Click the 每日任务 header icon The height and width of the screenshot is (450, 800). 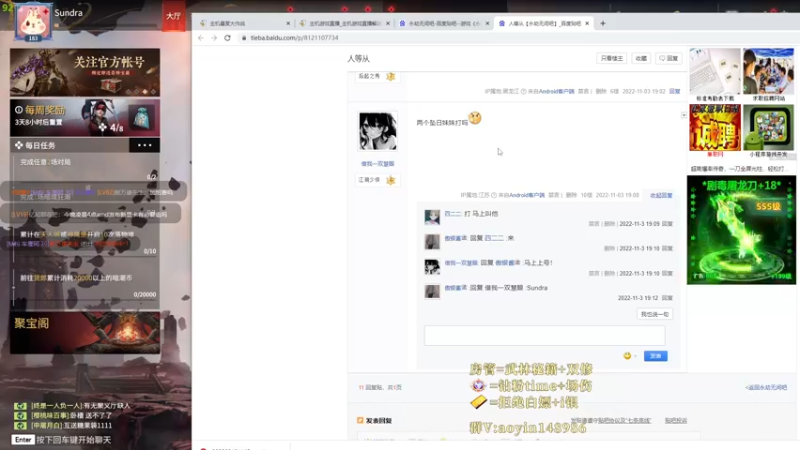click(19, 145)
